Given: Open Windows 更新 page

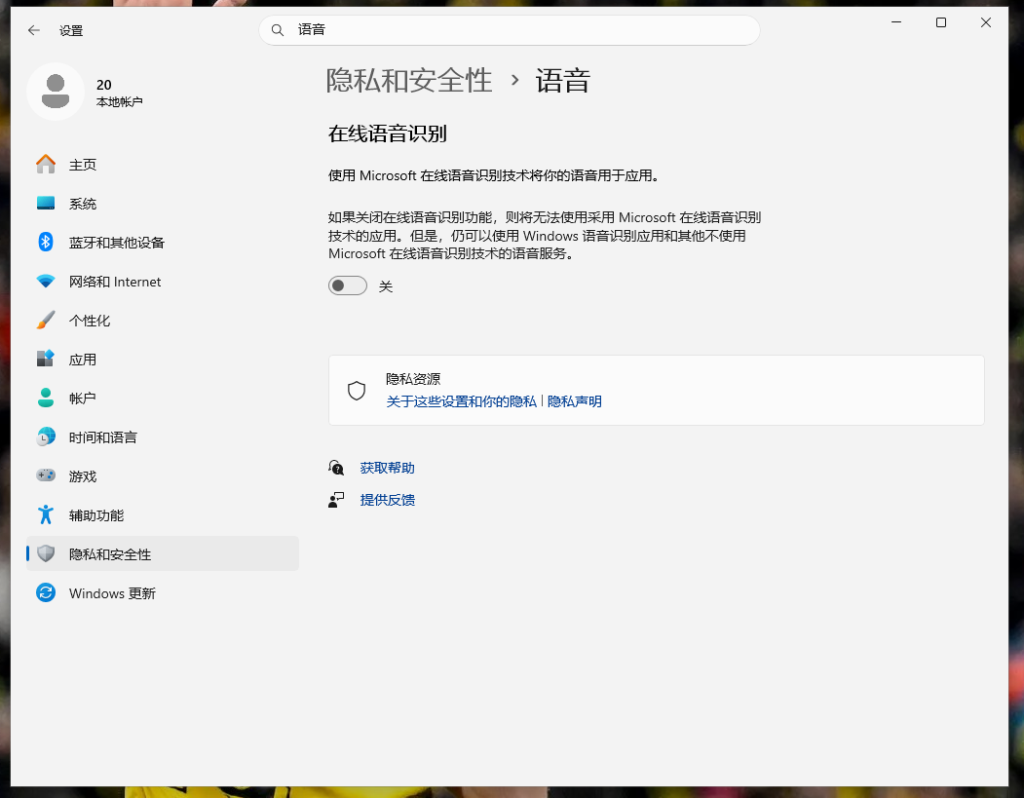Looking at the screenshot, I should point(163,593).
